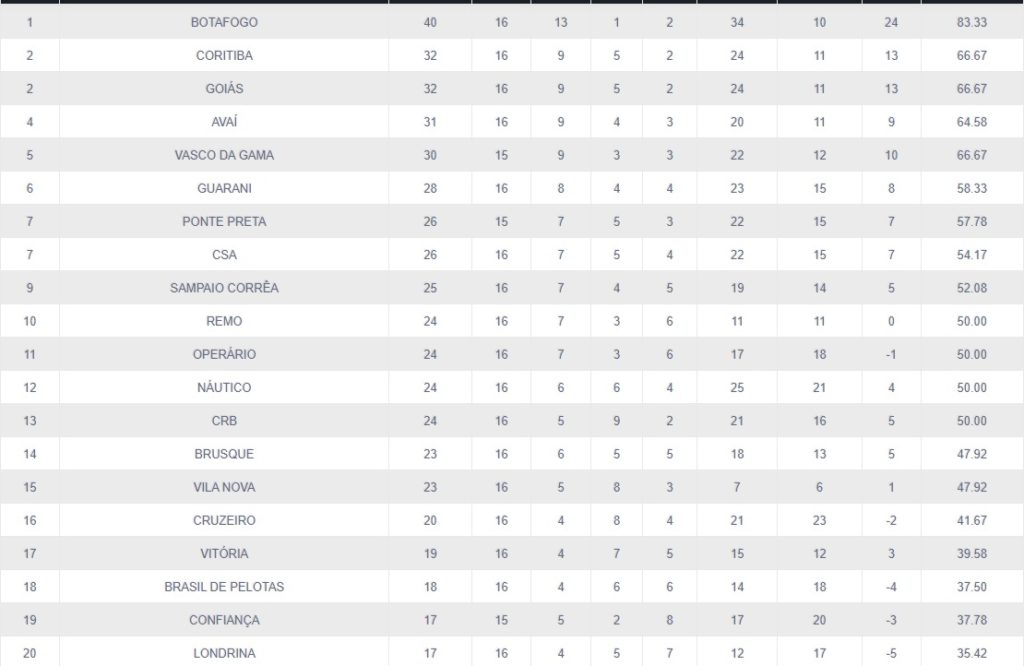
Task: Click the Botafogo team name
Action: 224,22
